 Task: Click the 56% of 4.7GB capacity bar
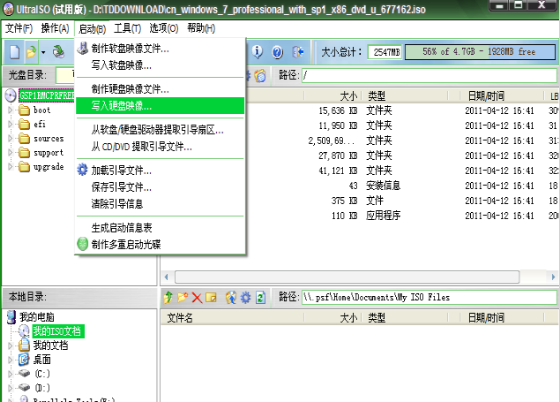[480, 52]
